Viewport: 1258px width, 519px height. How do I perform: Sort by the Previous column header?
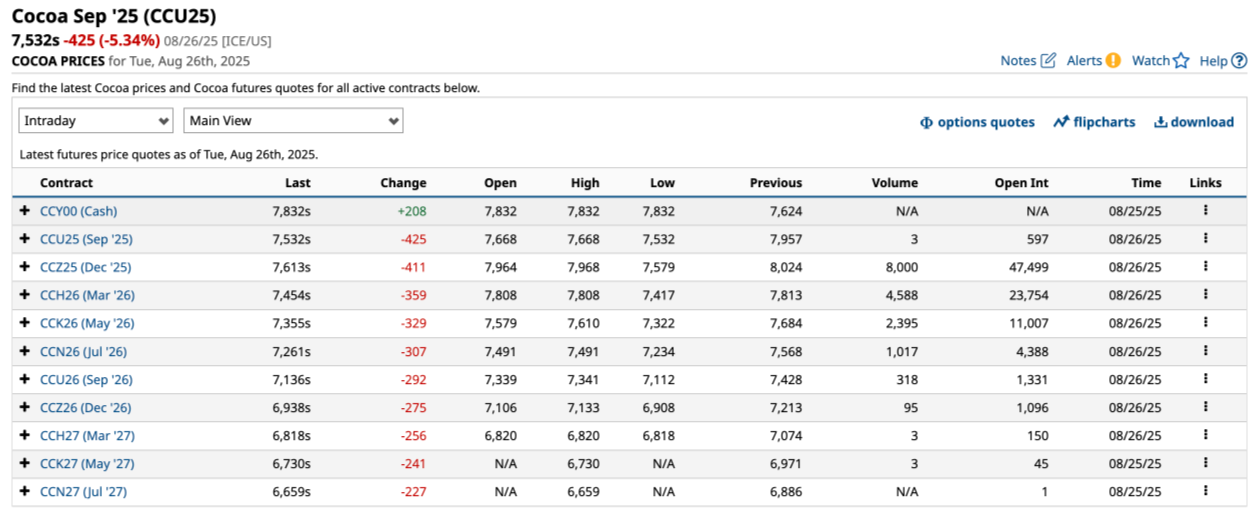(x=776, y=183)
